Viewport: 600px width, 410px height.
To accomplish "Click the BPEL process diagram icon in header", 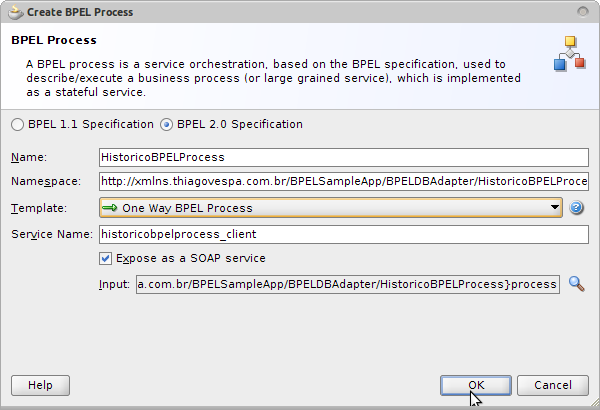I will click(570, 54).
